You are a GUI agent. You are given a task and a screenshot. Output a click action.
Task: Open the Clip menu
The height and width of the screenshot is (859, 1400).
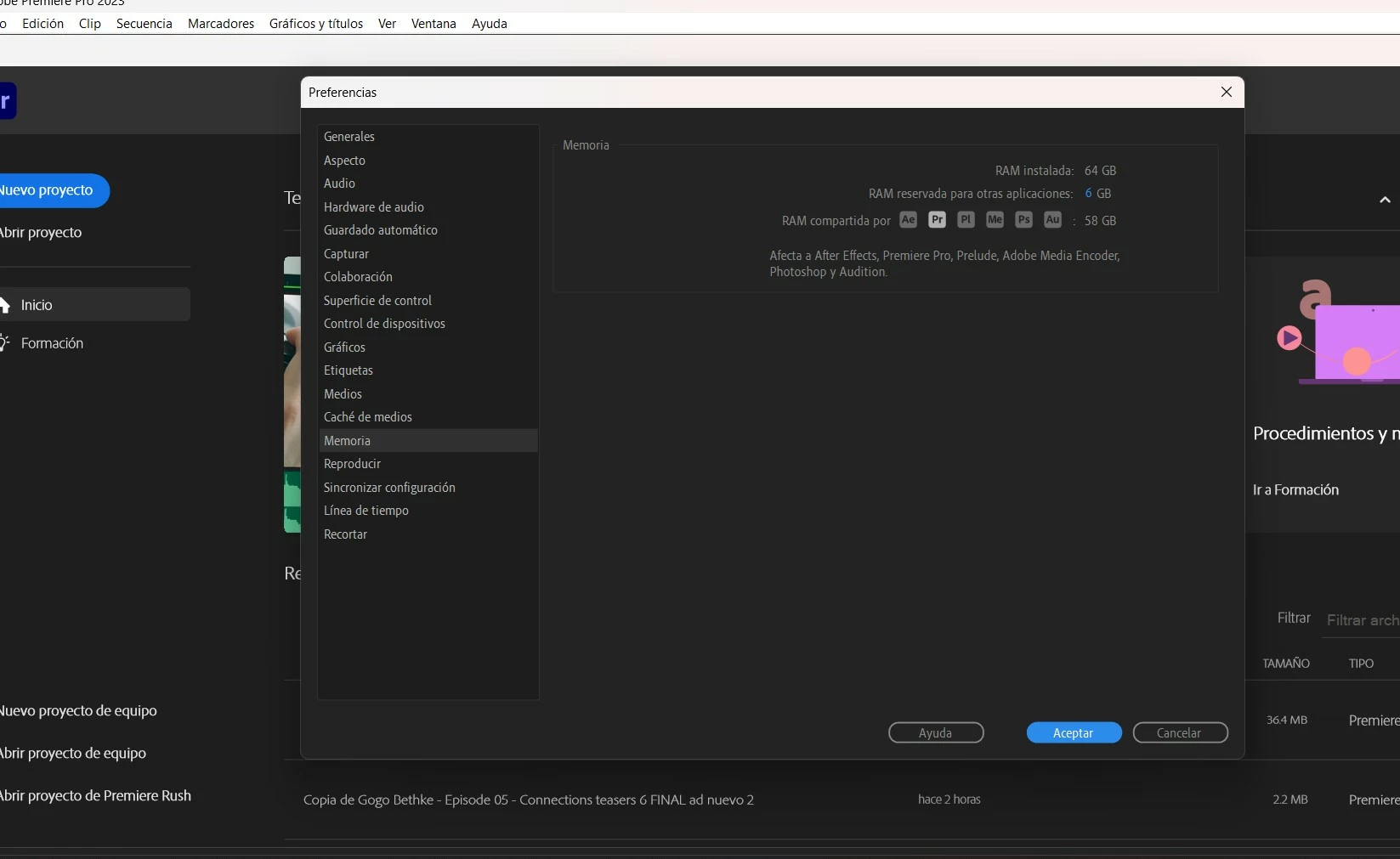90,24
